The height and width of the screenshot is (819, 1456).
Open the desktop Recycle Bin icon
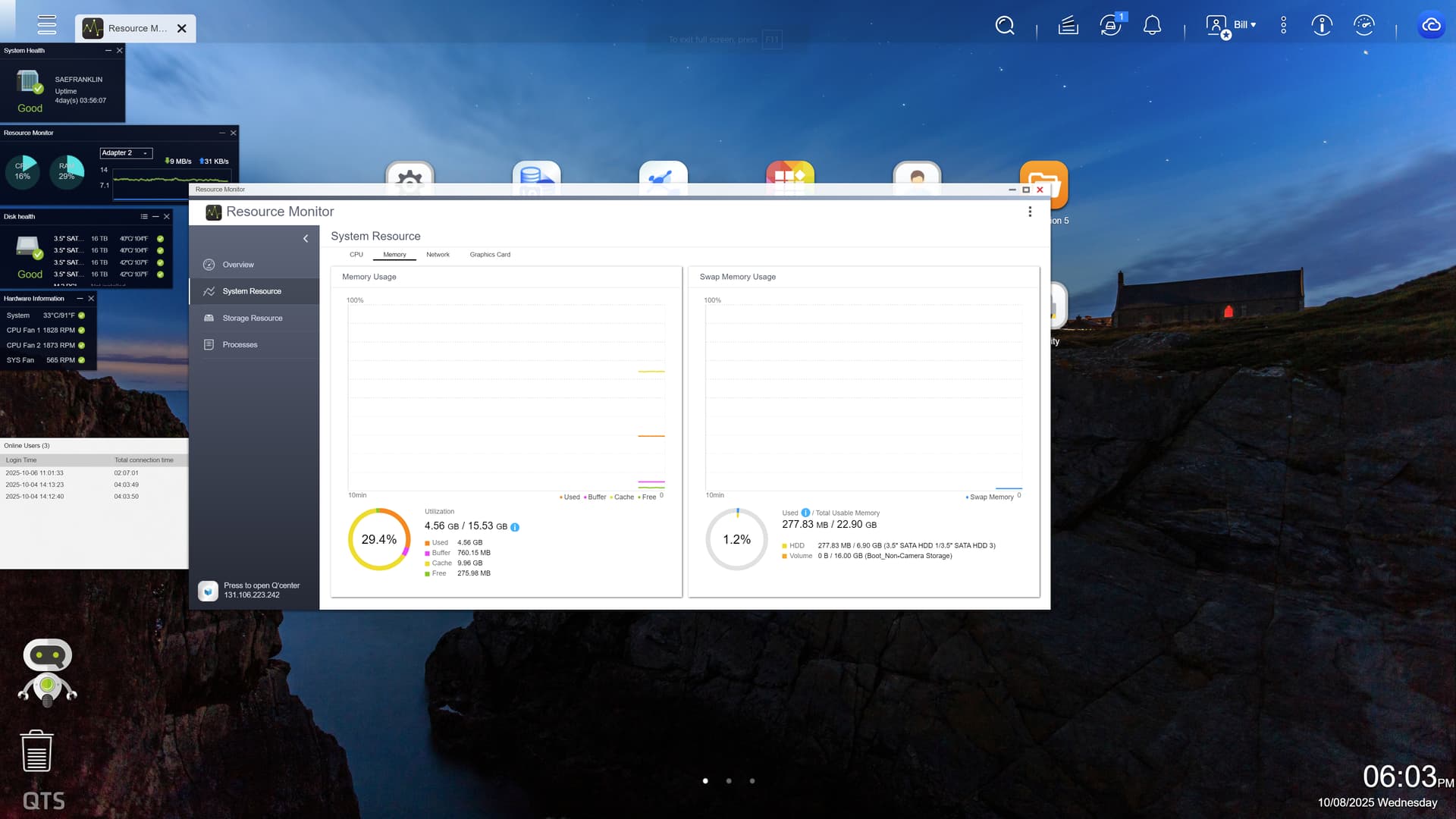(x=36, y=751)
